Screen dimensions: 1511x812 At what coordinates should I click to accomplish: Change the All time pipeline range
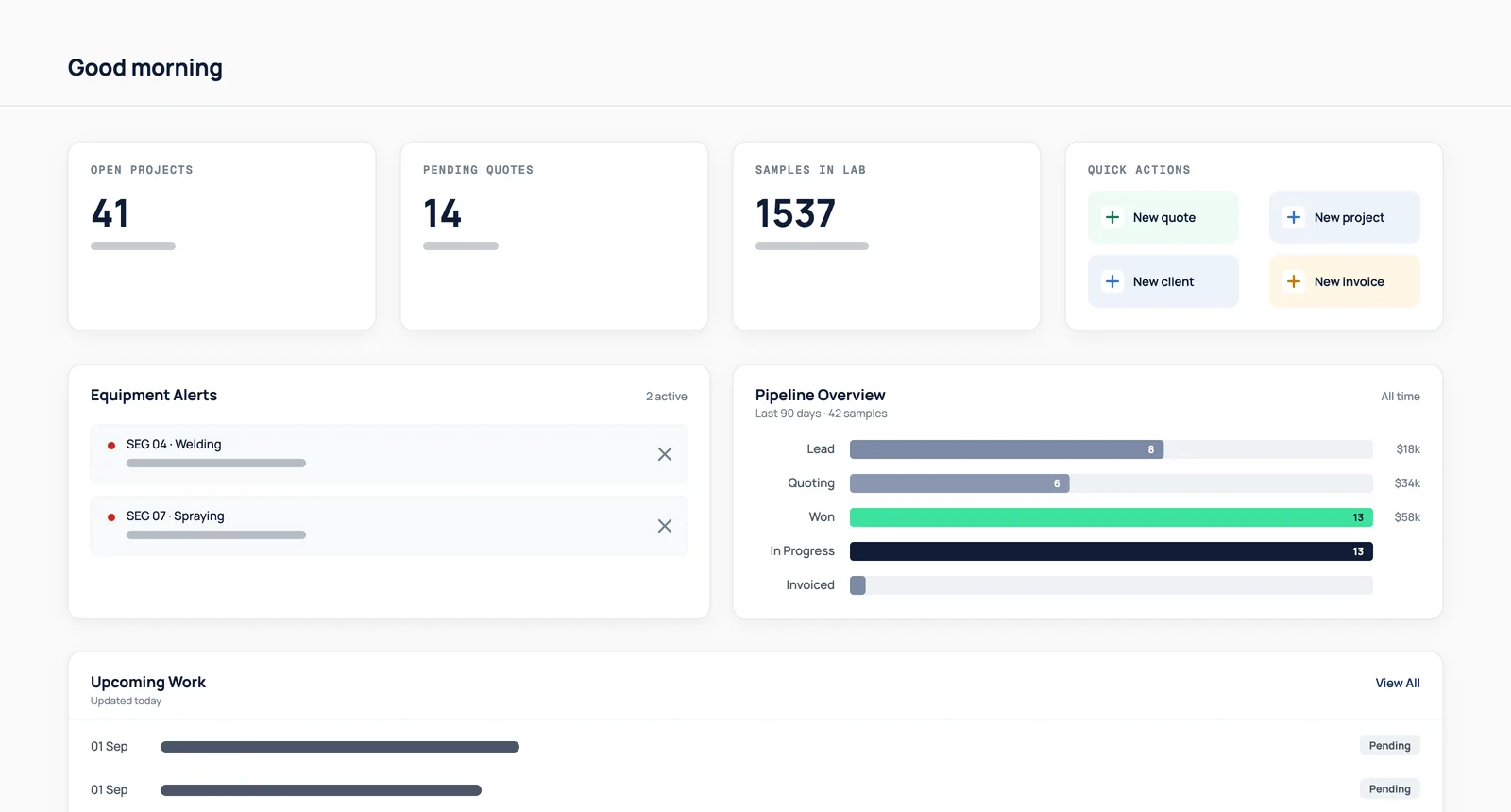point(1401,397)
